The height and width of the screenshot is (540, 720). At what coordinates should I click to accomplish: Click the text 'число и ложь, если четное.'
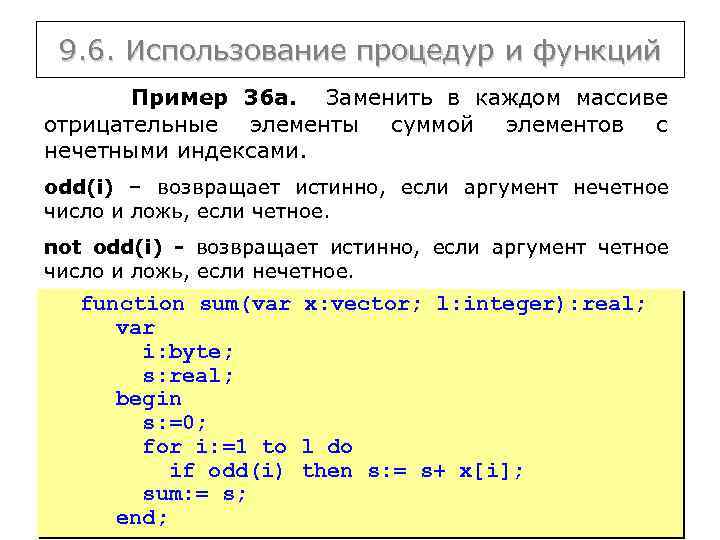point(187,212)
